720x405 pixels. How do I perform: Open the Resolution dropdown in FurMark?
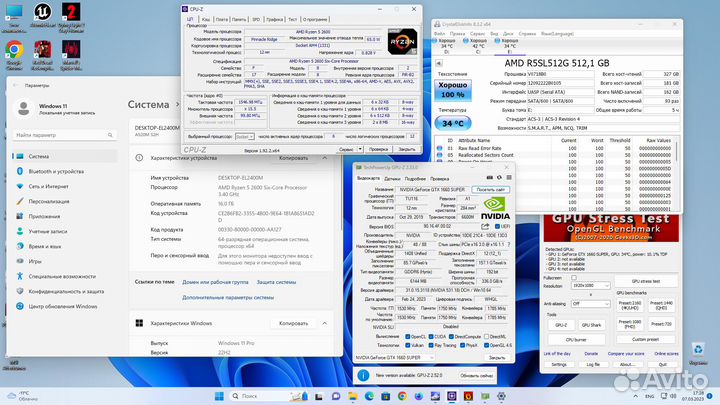click(x=591, y=286)
